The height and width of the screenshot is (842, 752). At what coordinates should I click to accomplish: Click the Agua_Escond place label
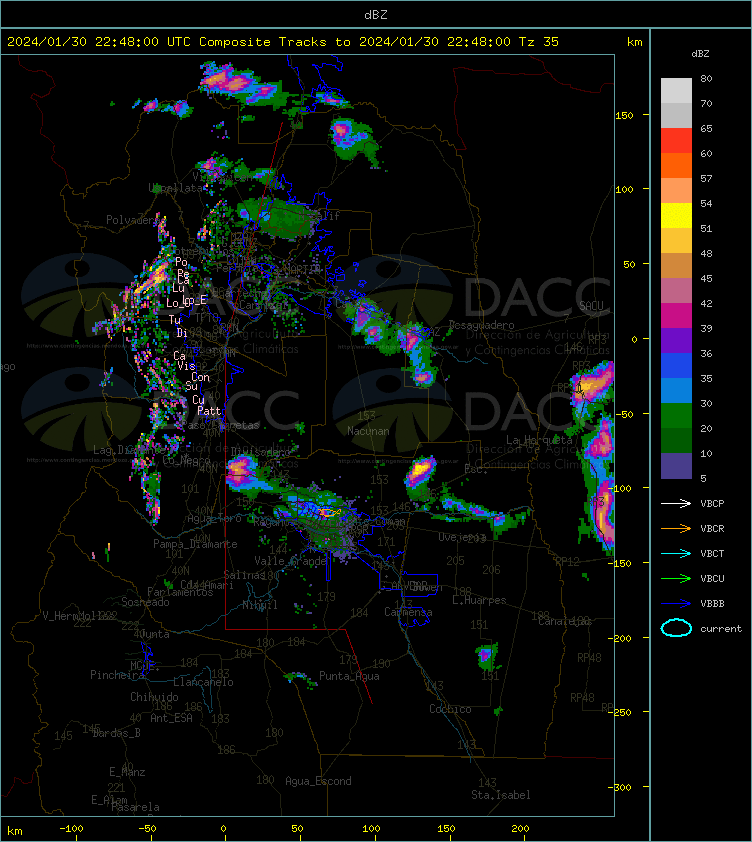click(318, 781)
